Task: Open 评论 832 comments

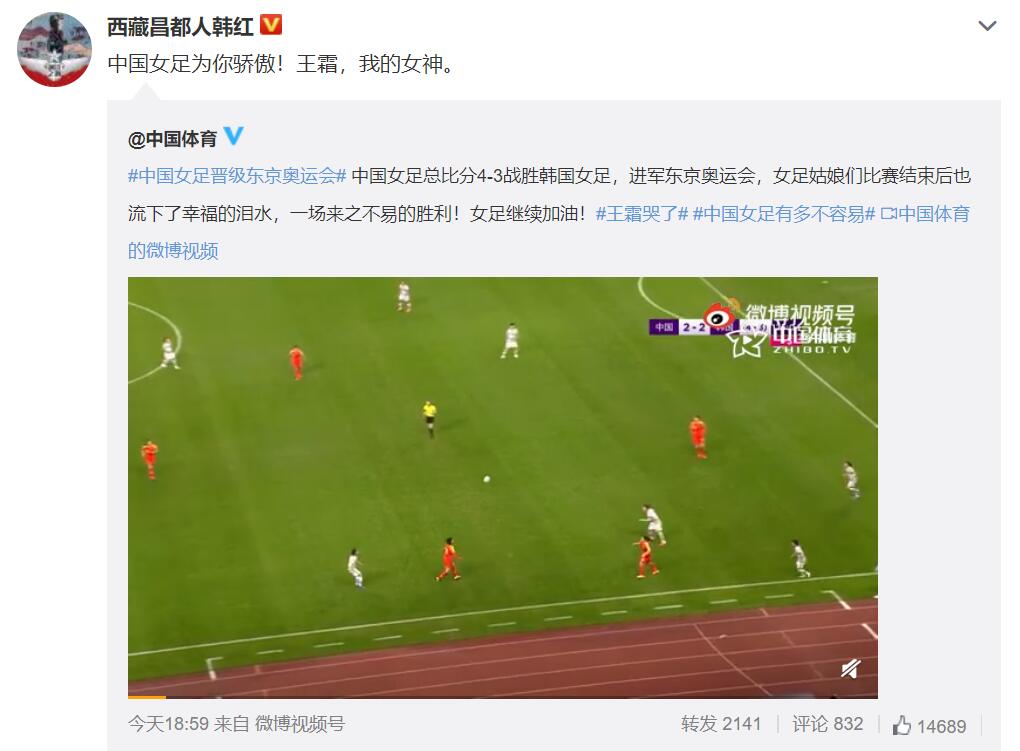Action: tap(827, 724)
